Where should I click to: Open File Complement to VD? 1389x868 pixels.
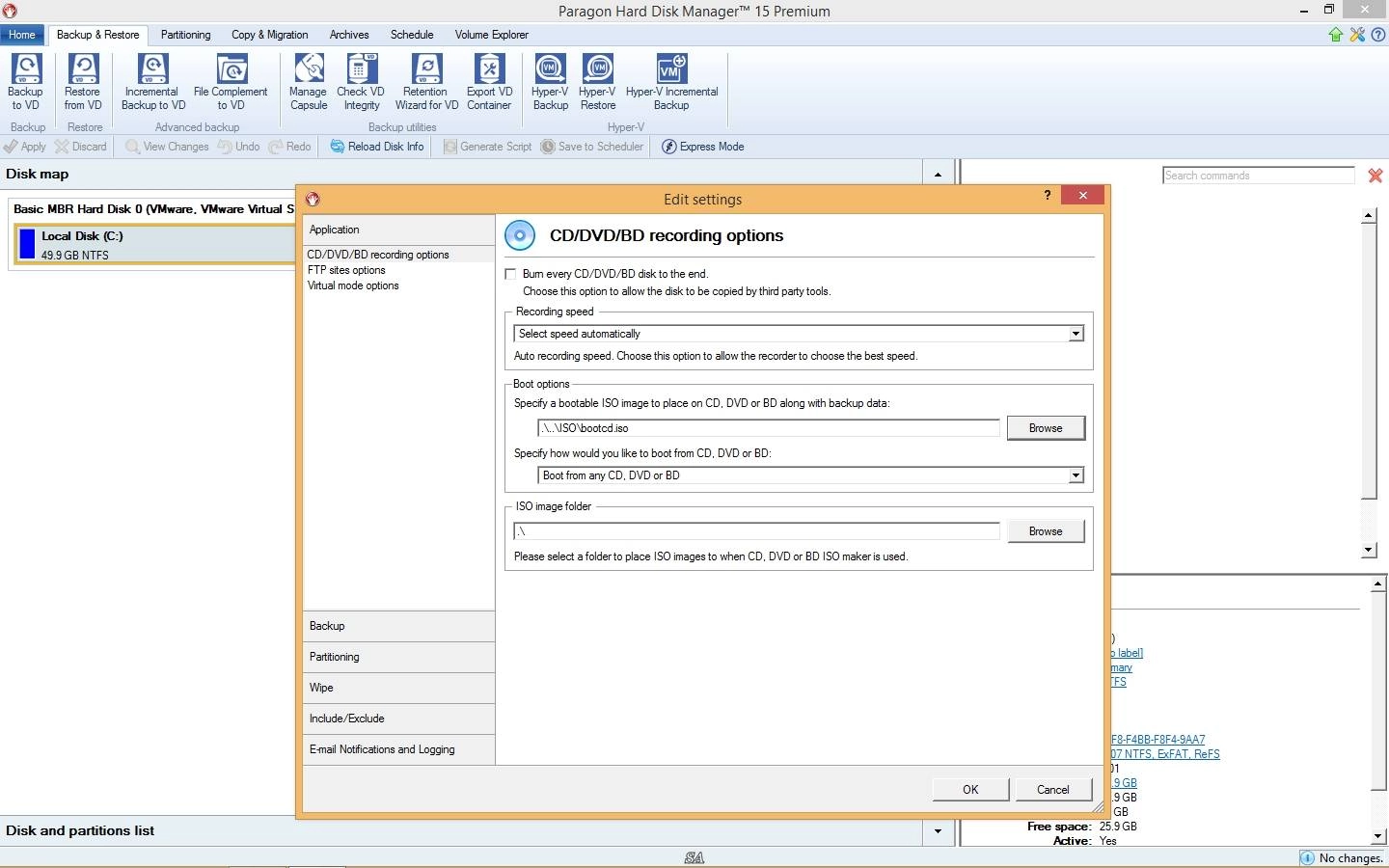click(231, 82)
